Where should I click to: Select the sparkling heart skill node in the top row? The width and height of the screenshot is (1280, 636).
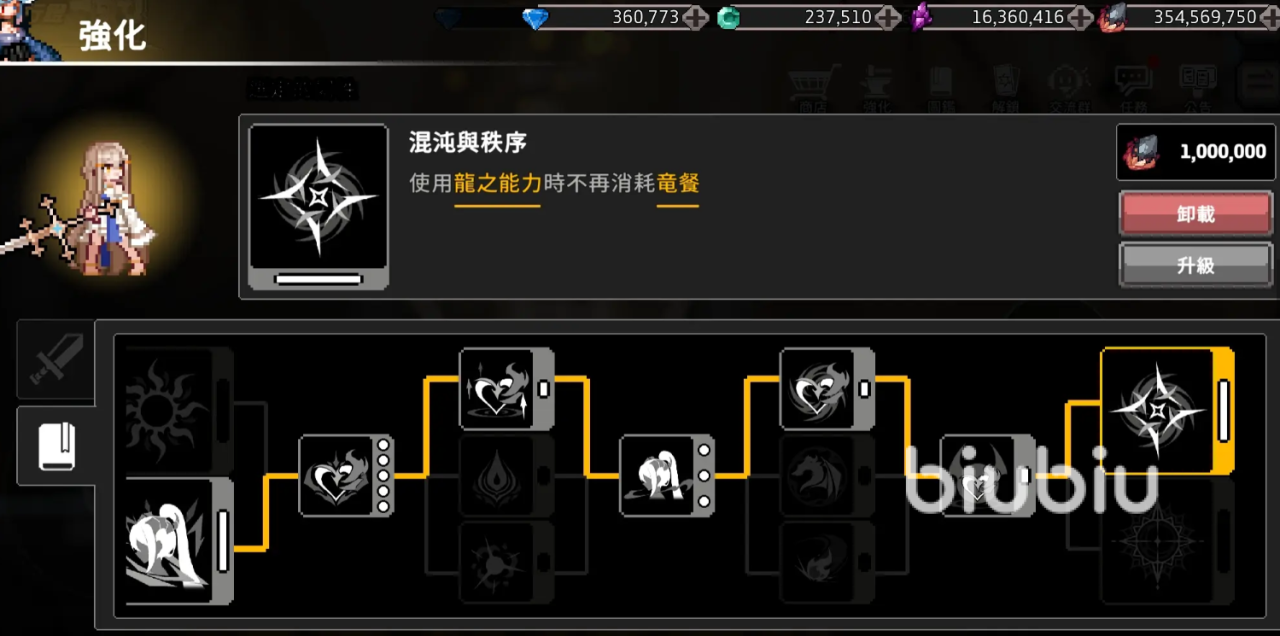507,389
